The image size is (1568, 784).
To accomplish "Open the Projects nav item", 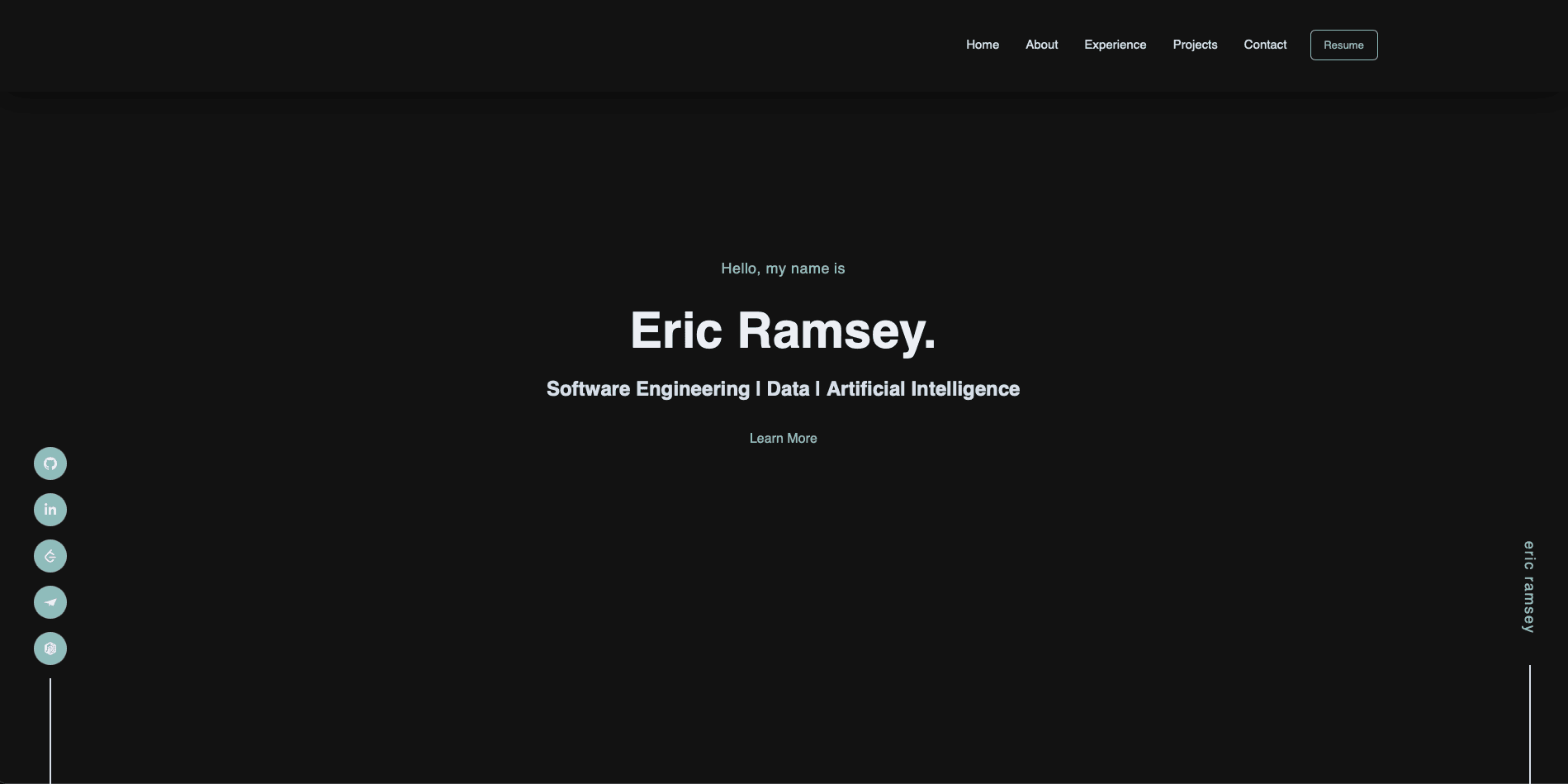I will tap(1195, 45).
